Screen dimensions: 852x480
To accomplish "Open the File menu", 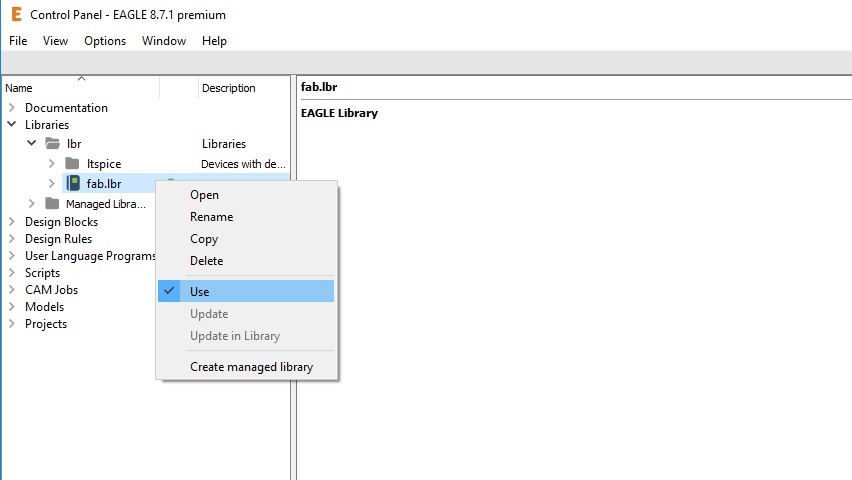I will (18, 41).
